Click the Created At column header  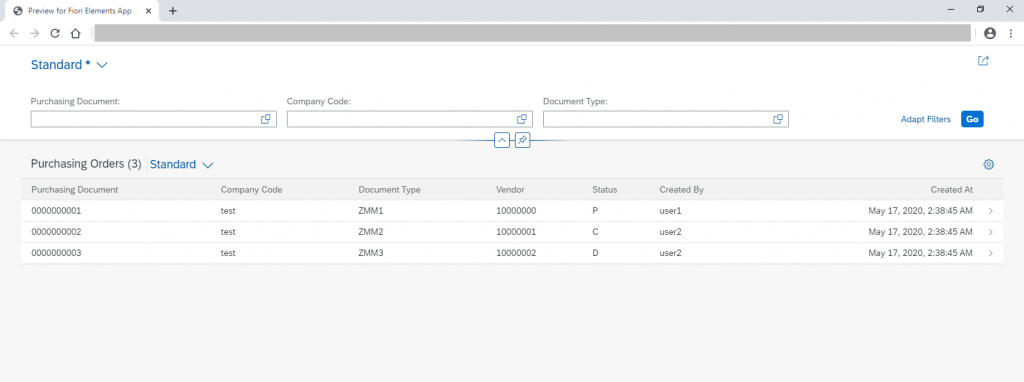tap(952, 190)
